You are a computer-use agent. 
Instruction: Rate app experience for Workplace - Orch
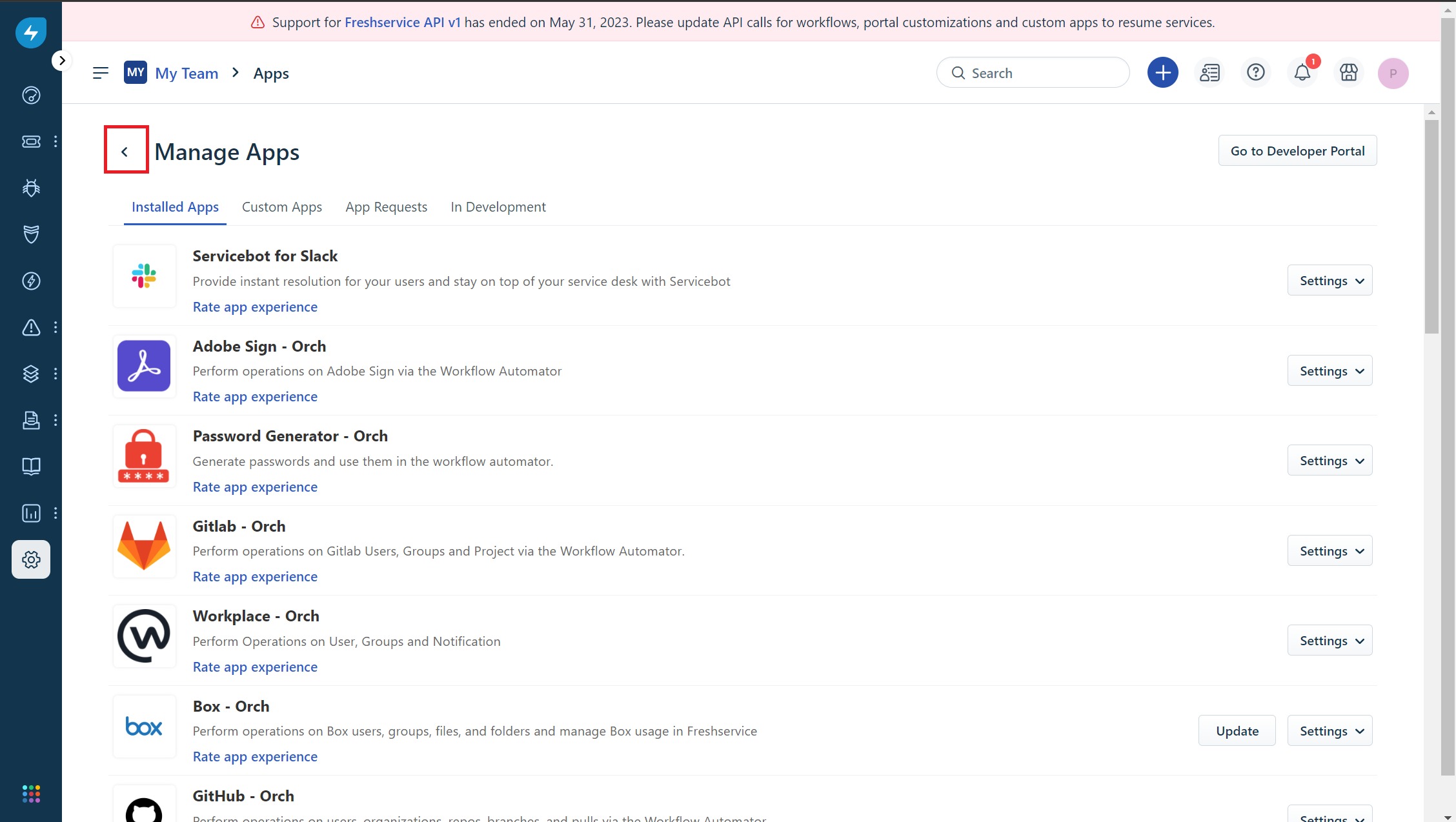click(255, 667)
